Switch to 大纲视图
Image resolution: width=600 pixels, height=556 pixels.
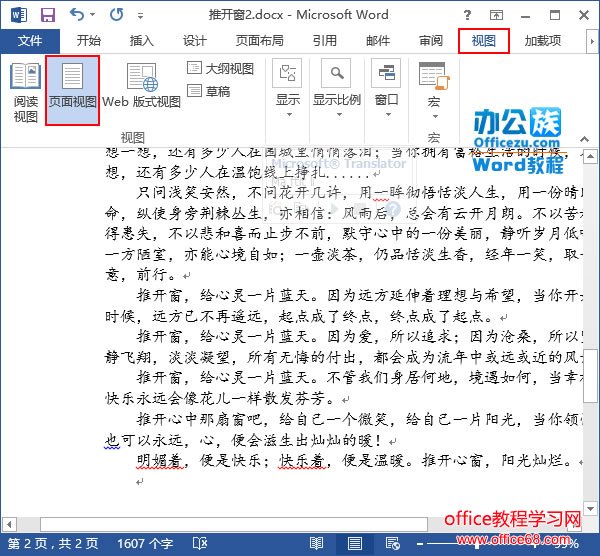pyautogui.click(x=220, y=69)
